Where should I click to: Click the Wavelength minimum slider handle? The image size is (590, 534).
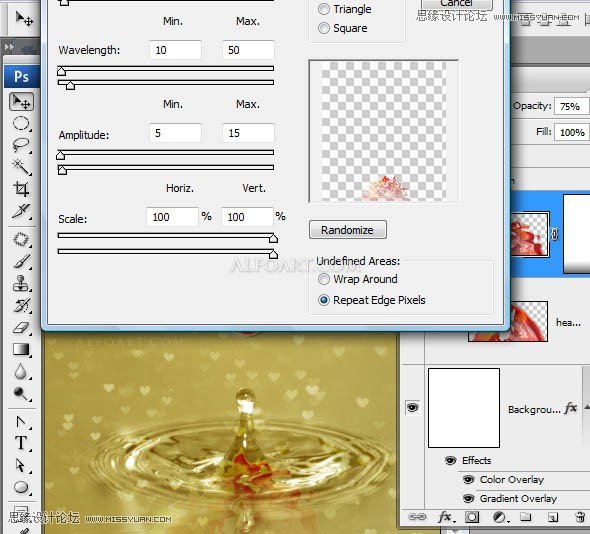click(61, 71)
